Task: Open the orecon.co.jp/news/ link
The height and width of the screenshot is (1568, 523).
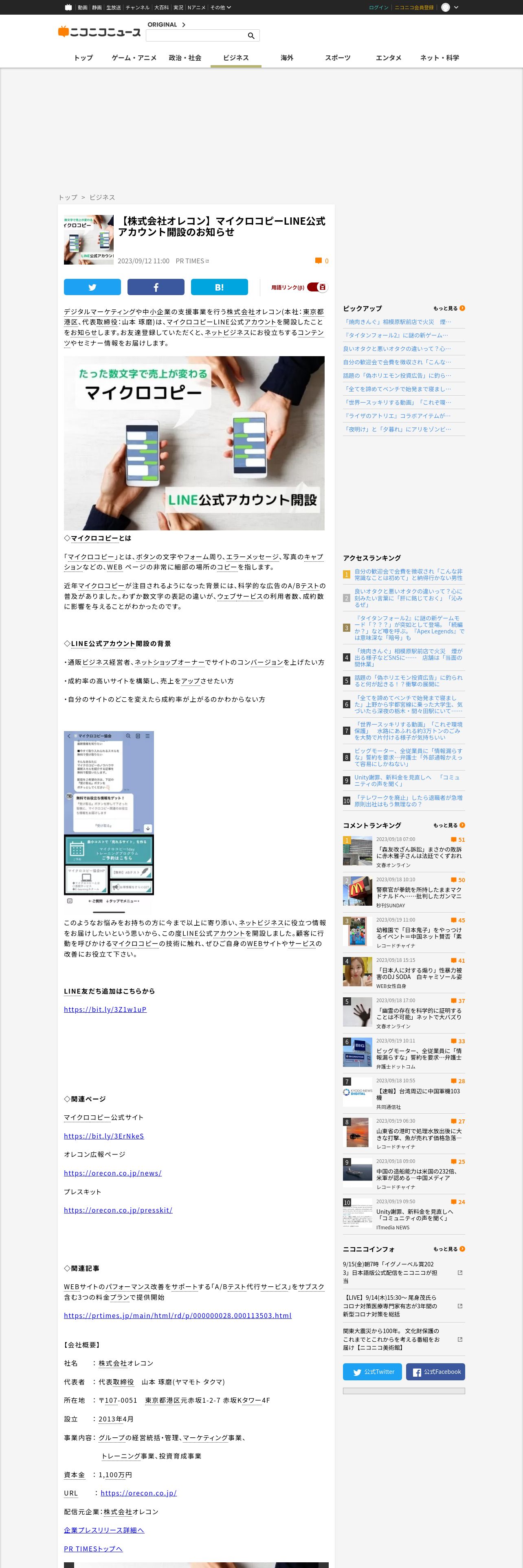Action: [113, 1173]
